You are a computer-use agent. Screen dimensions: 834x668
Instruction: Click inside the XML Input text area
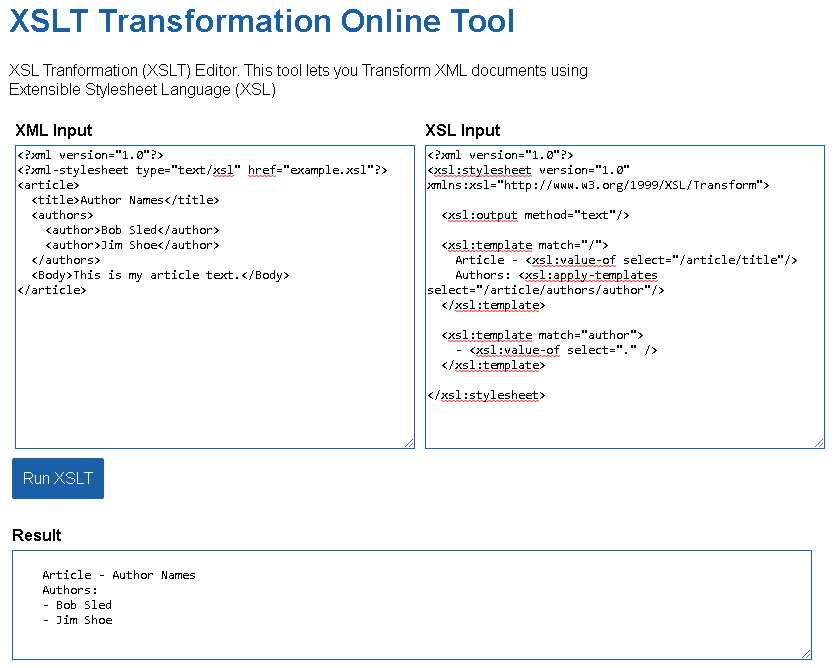point(215,297)
